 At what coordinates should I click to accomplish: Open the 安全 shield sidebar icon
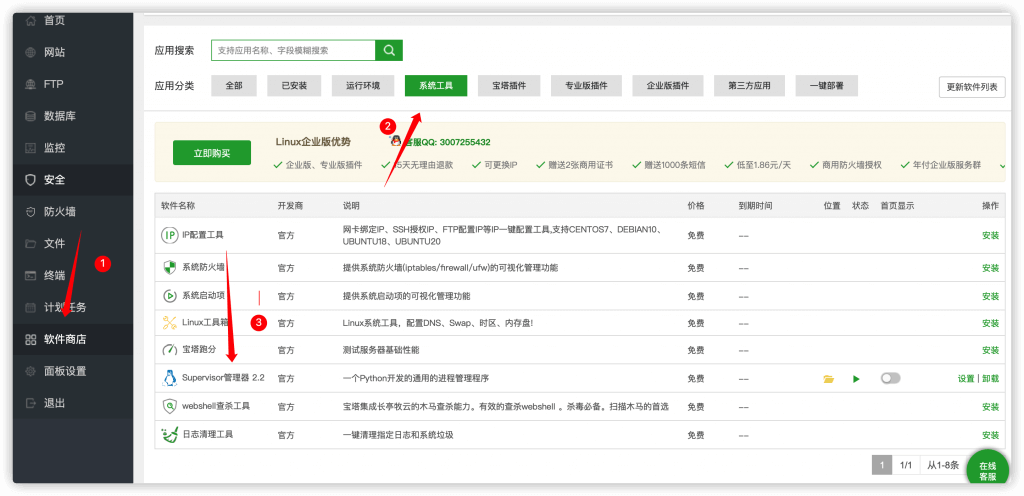click(30, 180)
